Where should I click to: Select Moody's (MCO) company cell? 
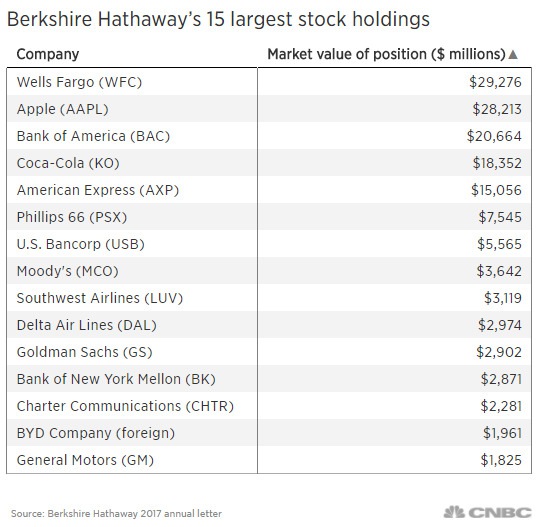[x=132, y=271]
